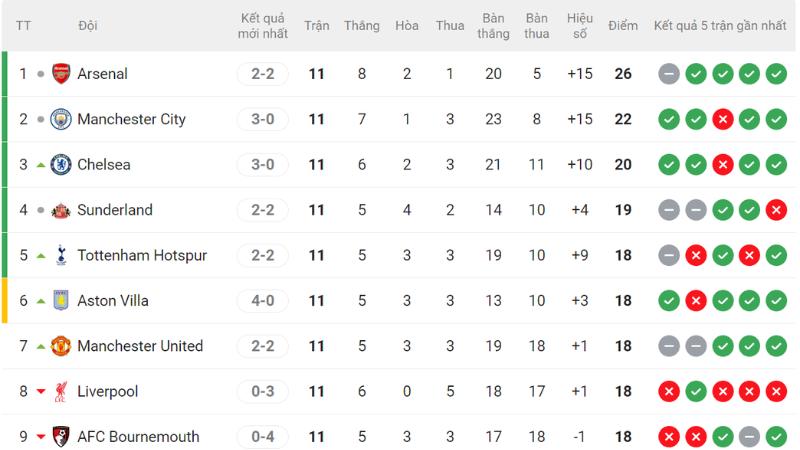Click Arsenal's gray draw form indicator
This screenshot has height=450, width=800.
pos(669,74)
